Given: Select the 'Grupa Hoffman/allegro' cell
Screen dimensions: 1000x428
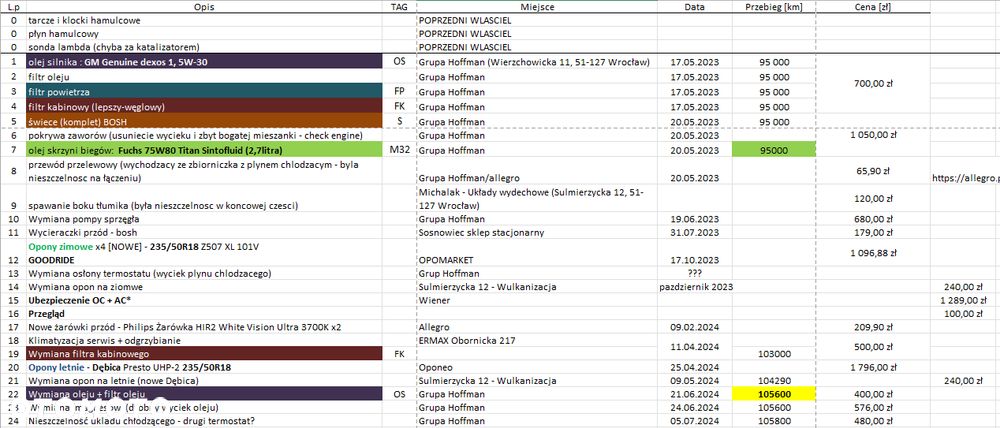Looking at the screenshot, I should (537, 172).
